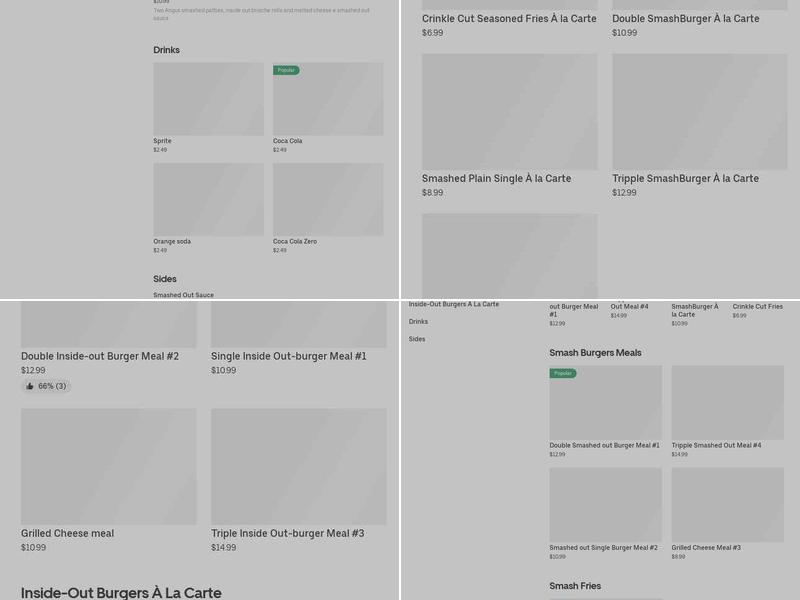
Task: Jump to Inside-Out Burgers A La Carte sidebar link
Action: [454, 304]
